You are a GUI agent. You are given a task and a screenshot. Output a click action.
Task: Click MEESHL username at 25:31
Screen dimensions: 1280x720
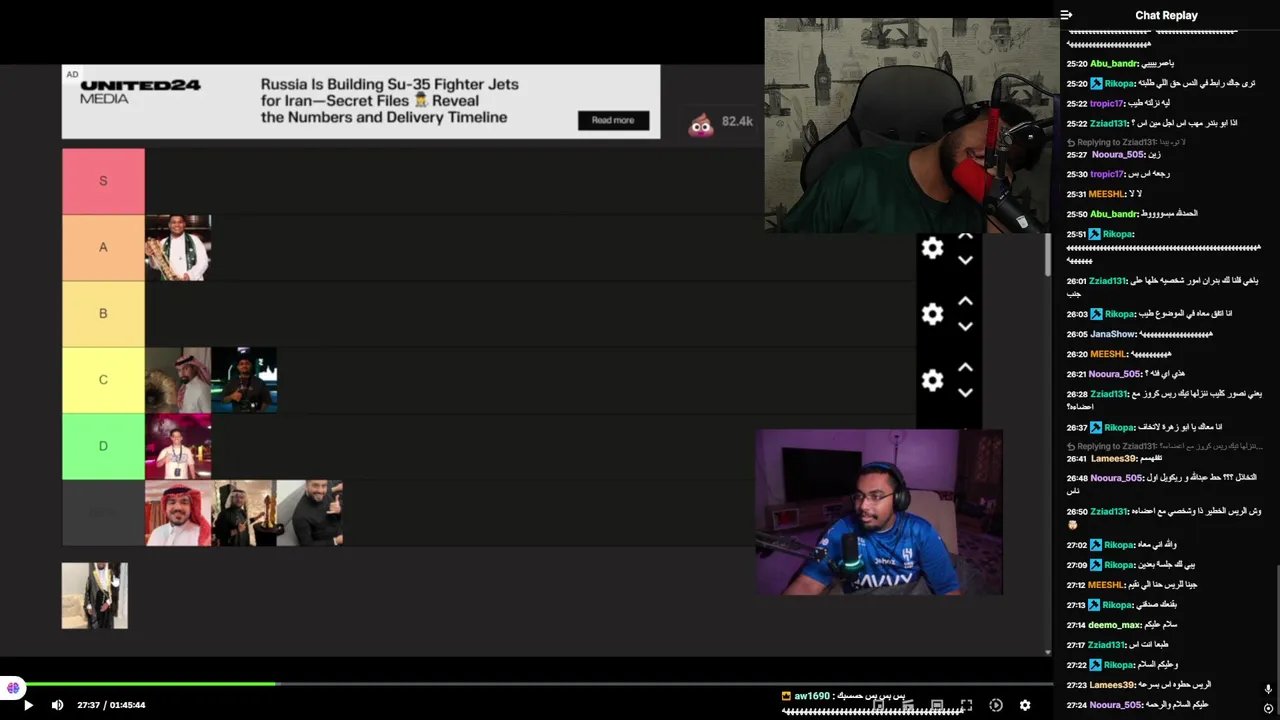point(1107,194)
